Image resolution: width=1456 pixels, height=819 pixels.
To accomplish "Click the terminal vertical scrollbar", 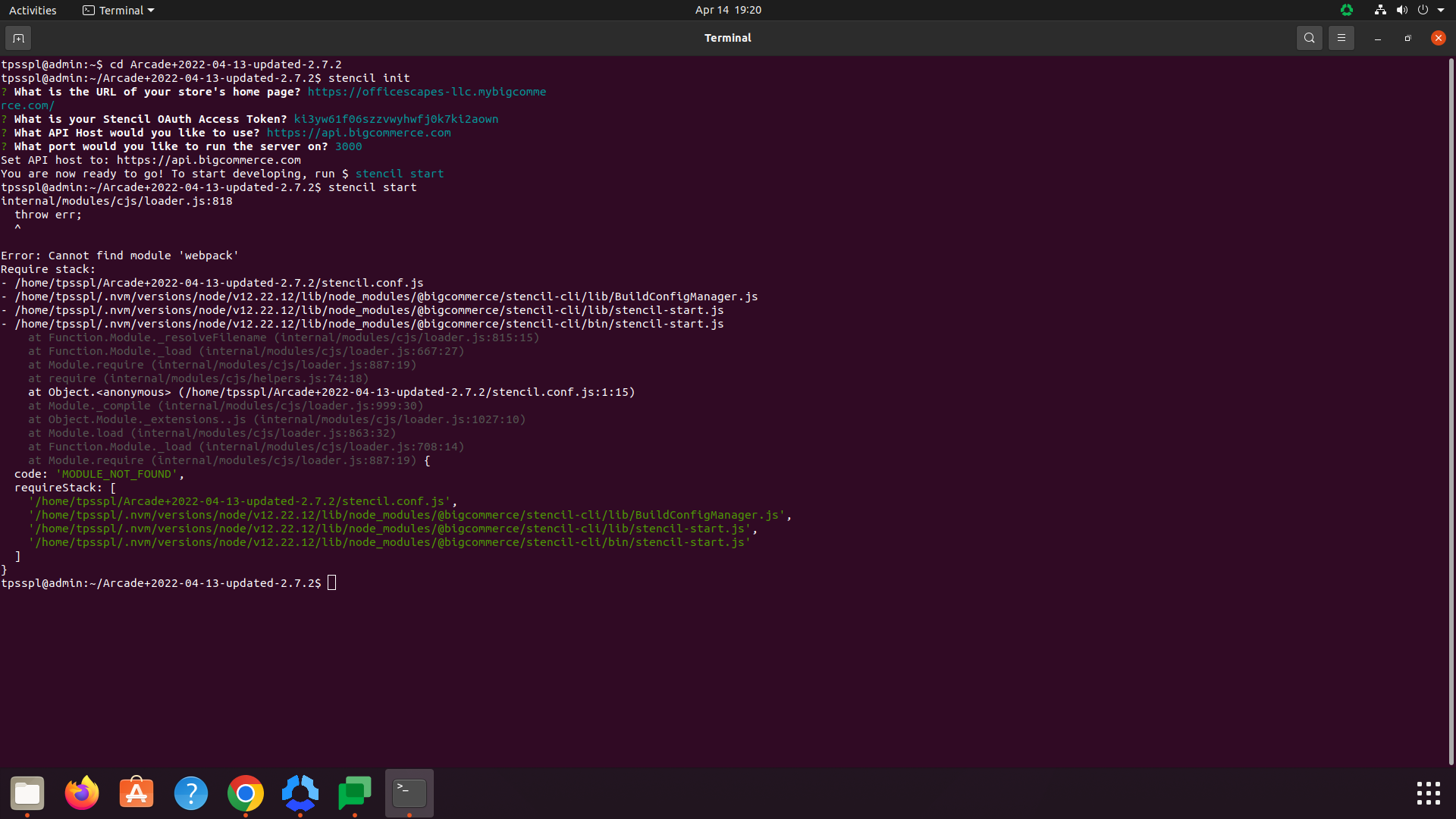I will pyautogui.click(x=1451, y=409).
